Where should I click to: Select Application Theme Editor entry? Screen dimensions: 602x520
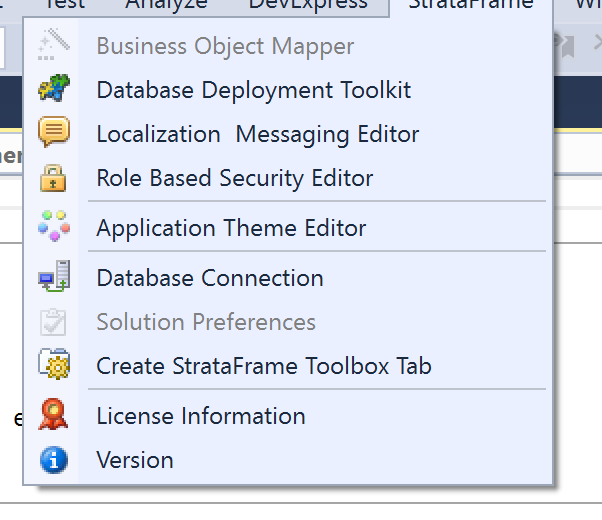click(x=231, y=228)
